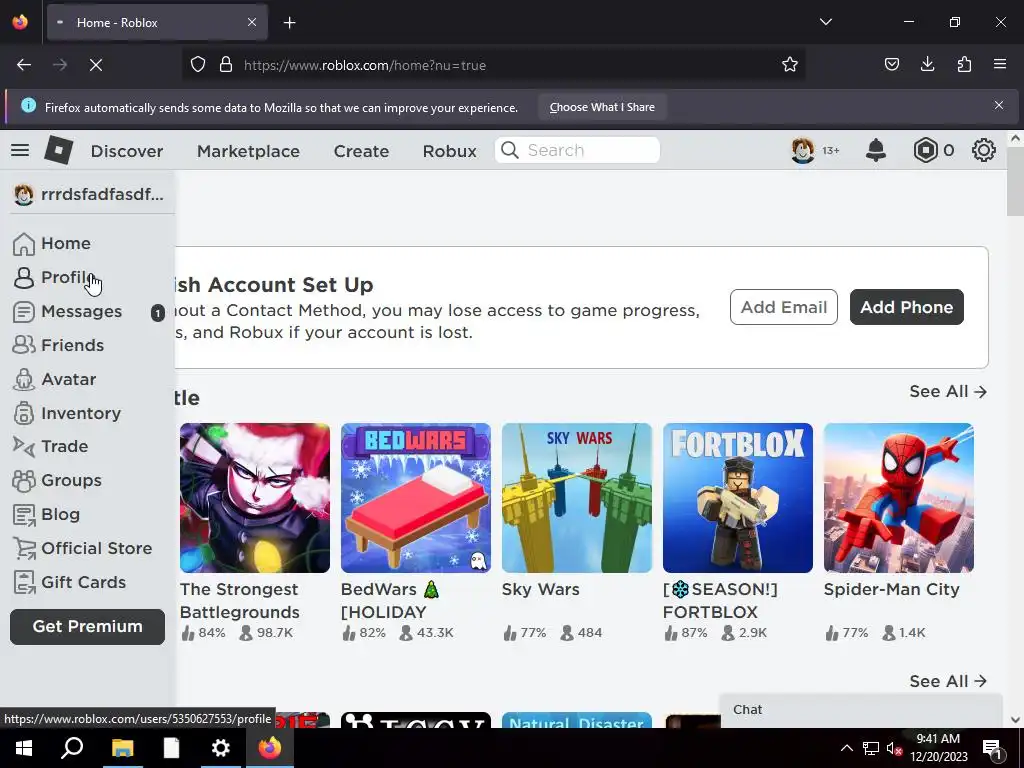Open the rrrdsfadfasdf username link
1024x768 pixels.
(x=89, y=195)
